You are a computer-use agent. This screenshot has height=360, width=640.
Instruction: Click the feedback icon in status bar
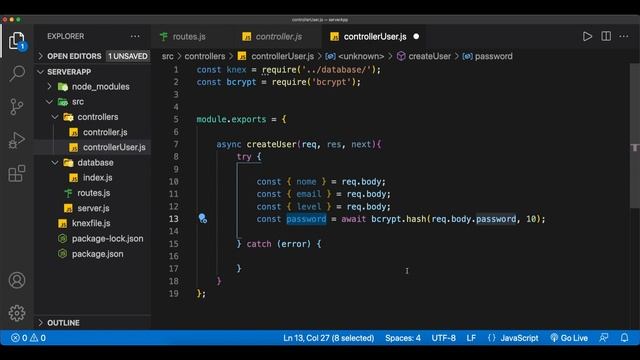[604, 338]
